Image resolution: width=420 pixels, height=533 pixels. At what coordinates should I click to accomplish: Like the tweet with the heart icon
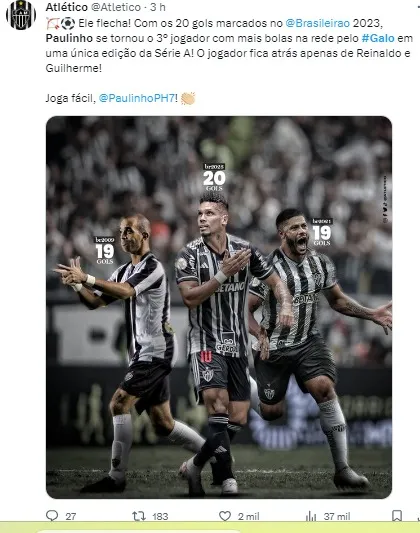pyautogui.click(x=225, y=516)
